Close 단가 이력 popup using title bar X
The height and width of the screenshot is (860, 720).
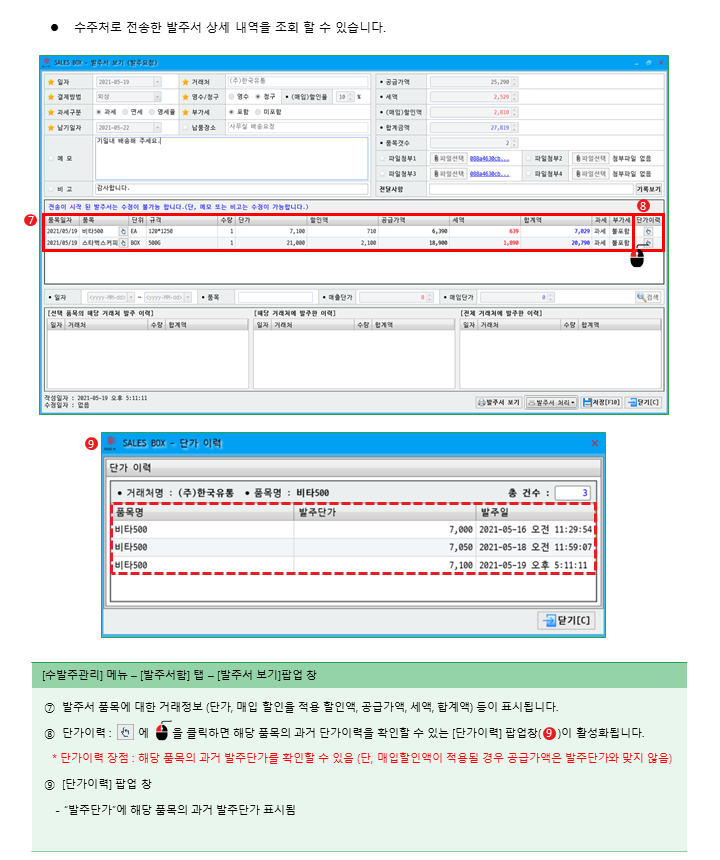pos(594,443)
